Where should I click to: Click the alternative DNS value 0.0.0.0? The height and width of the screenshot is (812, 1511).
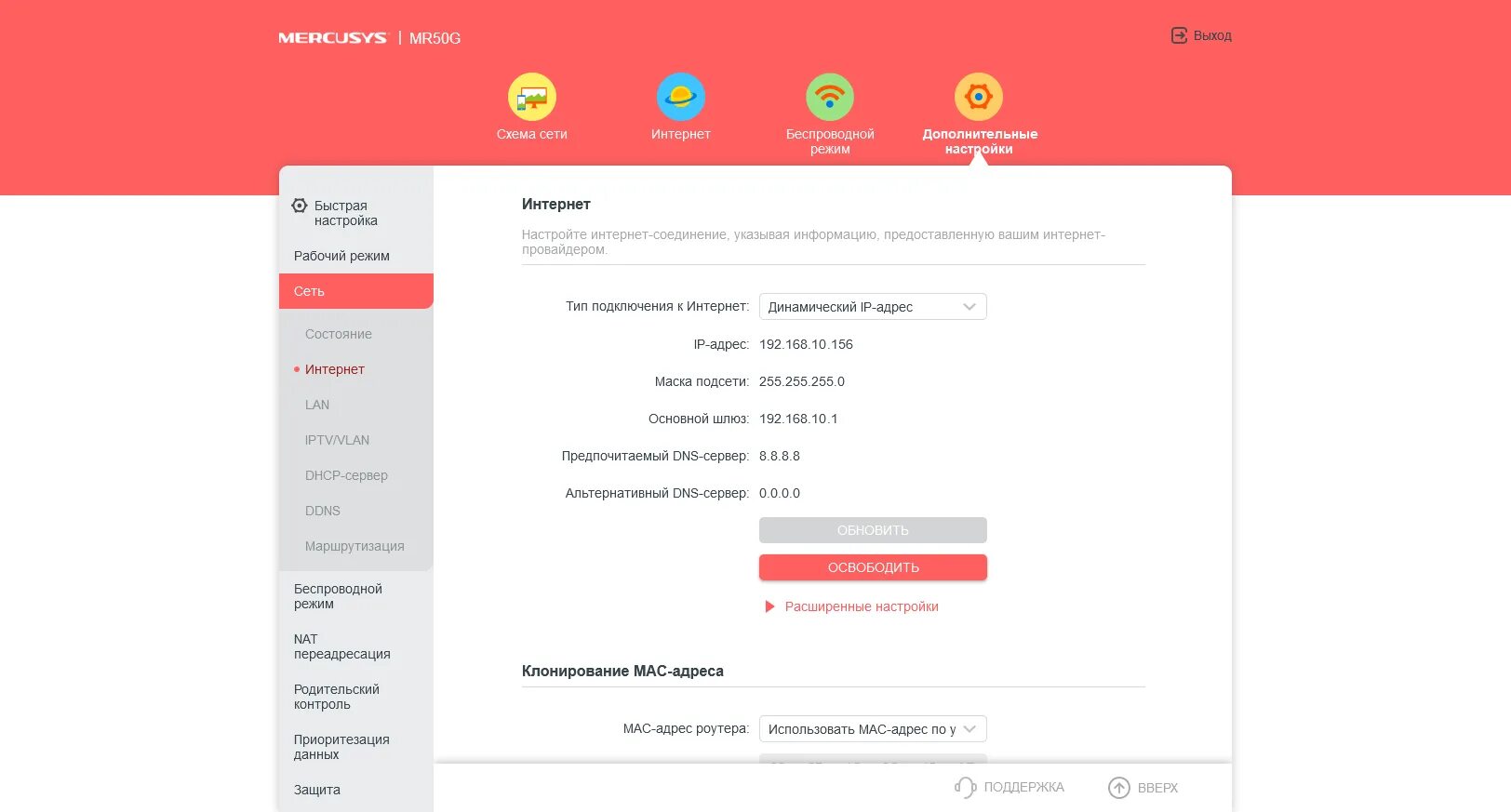coord(780,493)
